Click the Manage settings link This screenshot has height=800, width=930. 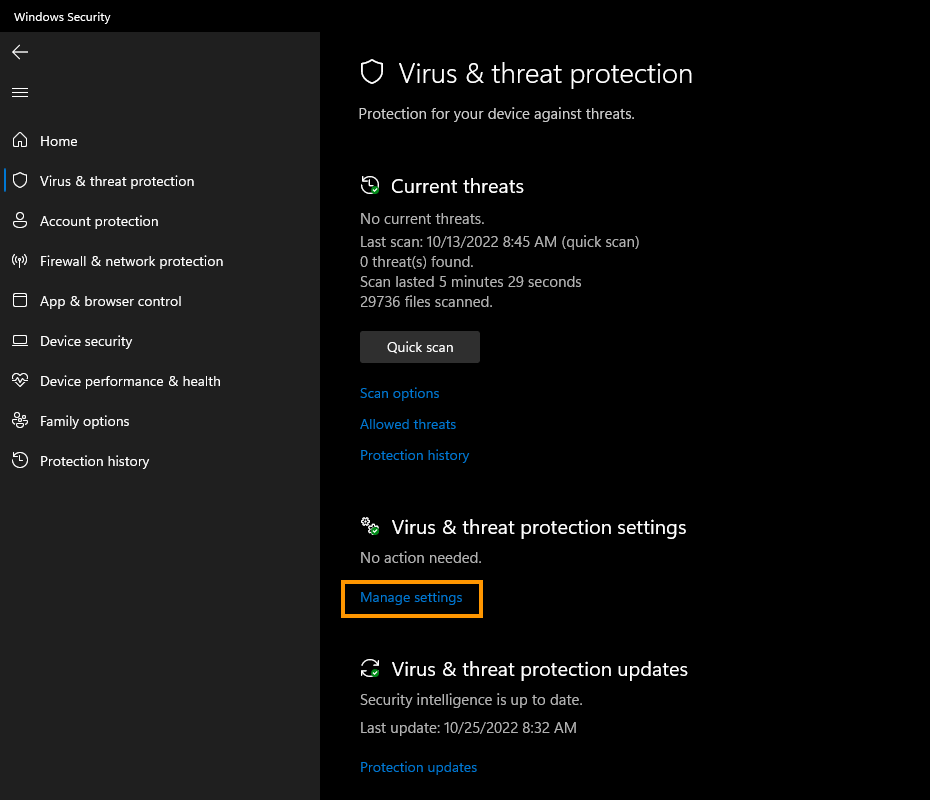pyautogui.click(x=410, y=598)
